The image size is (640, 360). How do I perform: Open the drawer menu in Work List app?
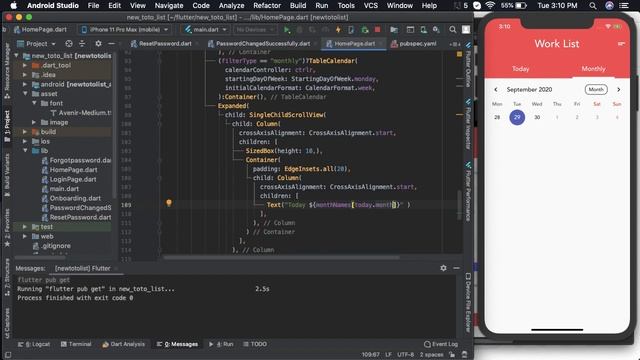[x=621, y=44]
